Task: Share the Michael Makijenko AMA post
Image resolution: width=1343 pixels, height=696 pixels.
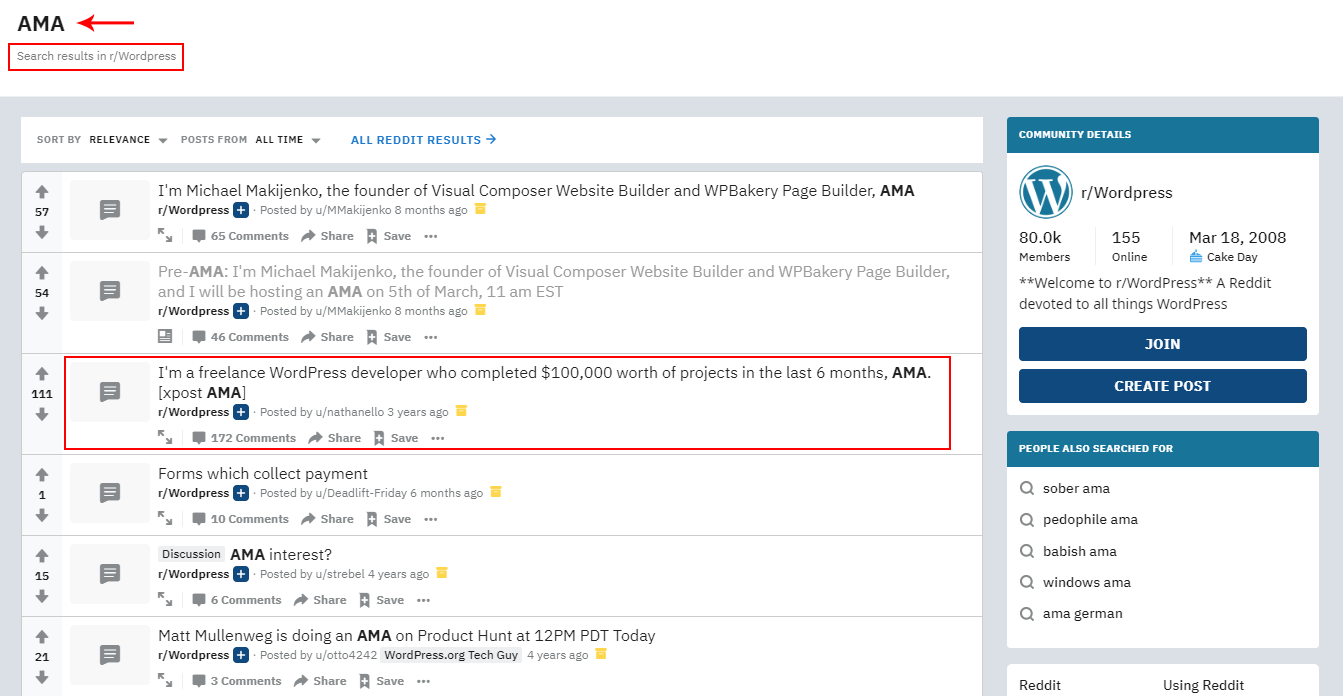Action: (x=327, y=236)
